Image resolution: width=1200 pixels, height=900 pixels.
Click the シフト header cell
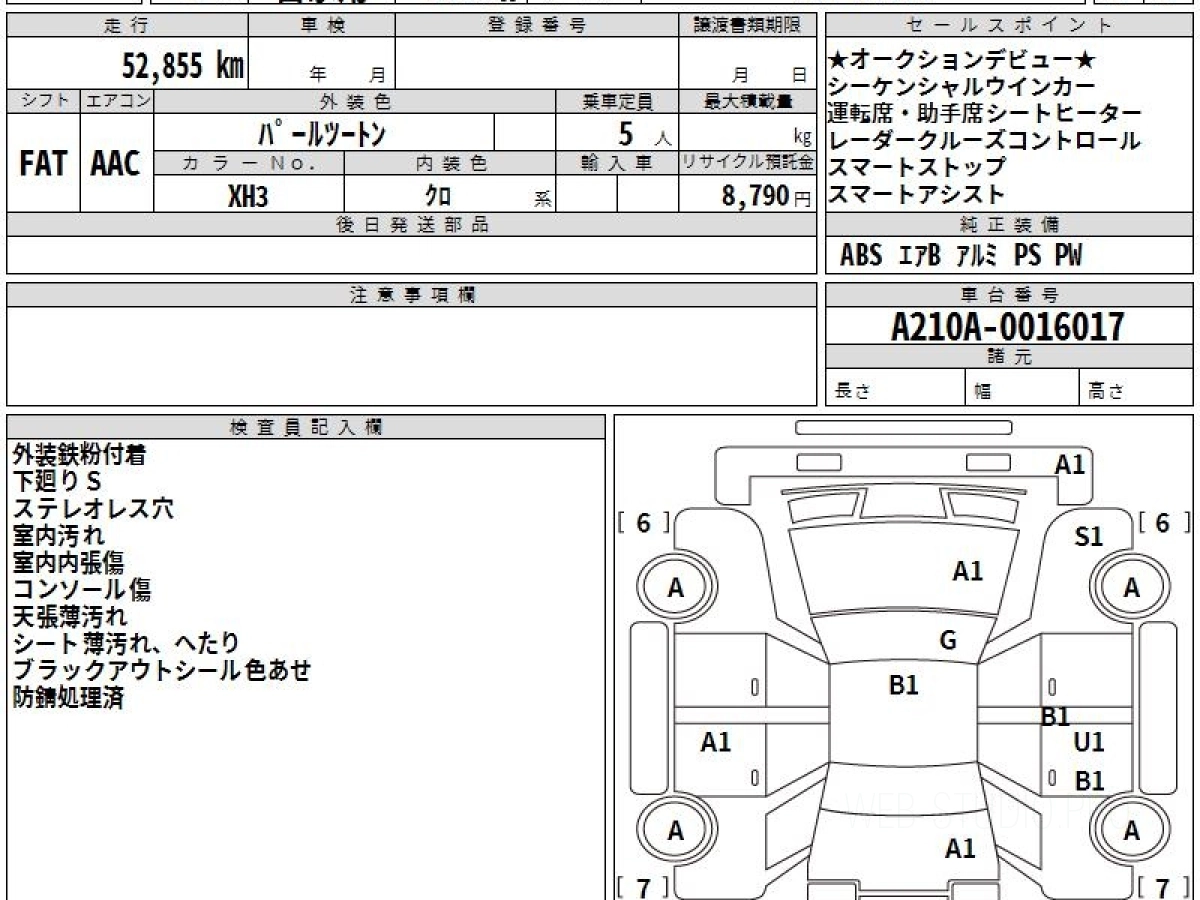click(x=44, y=101)
